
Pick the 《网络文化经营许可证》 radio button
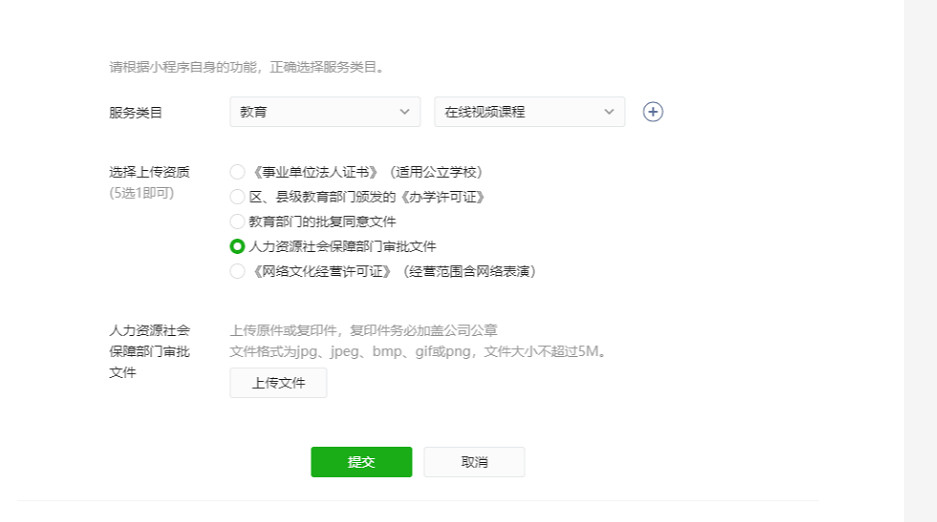(237, 271)
